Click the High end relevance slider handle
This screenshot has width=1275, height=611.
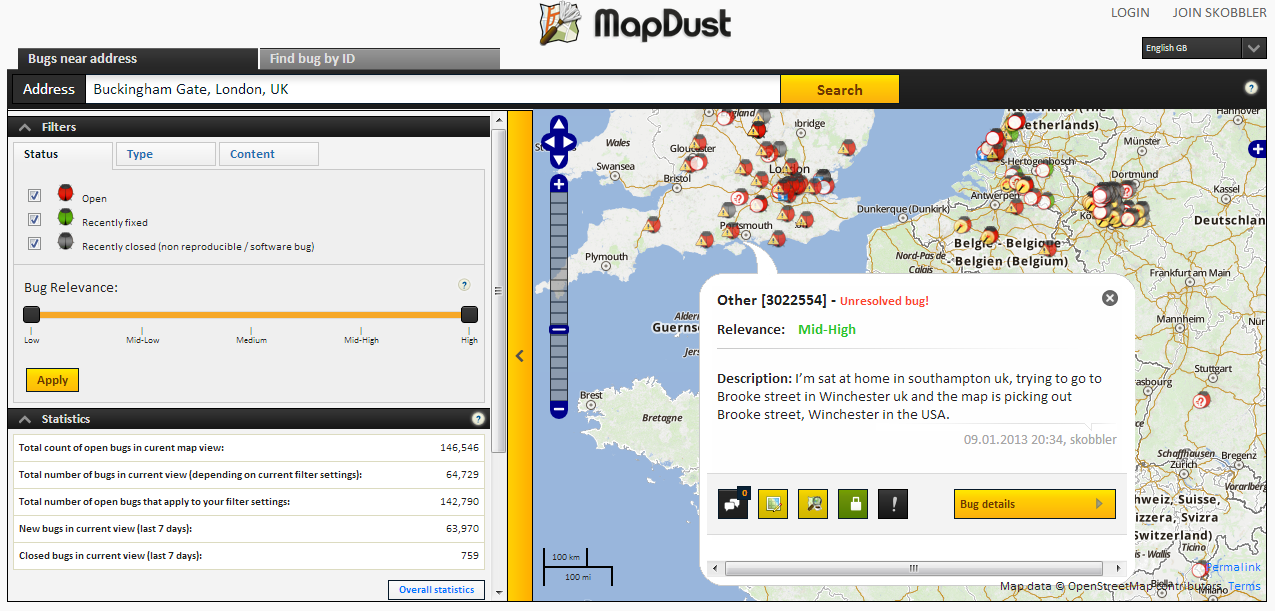coord(469,315)
